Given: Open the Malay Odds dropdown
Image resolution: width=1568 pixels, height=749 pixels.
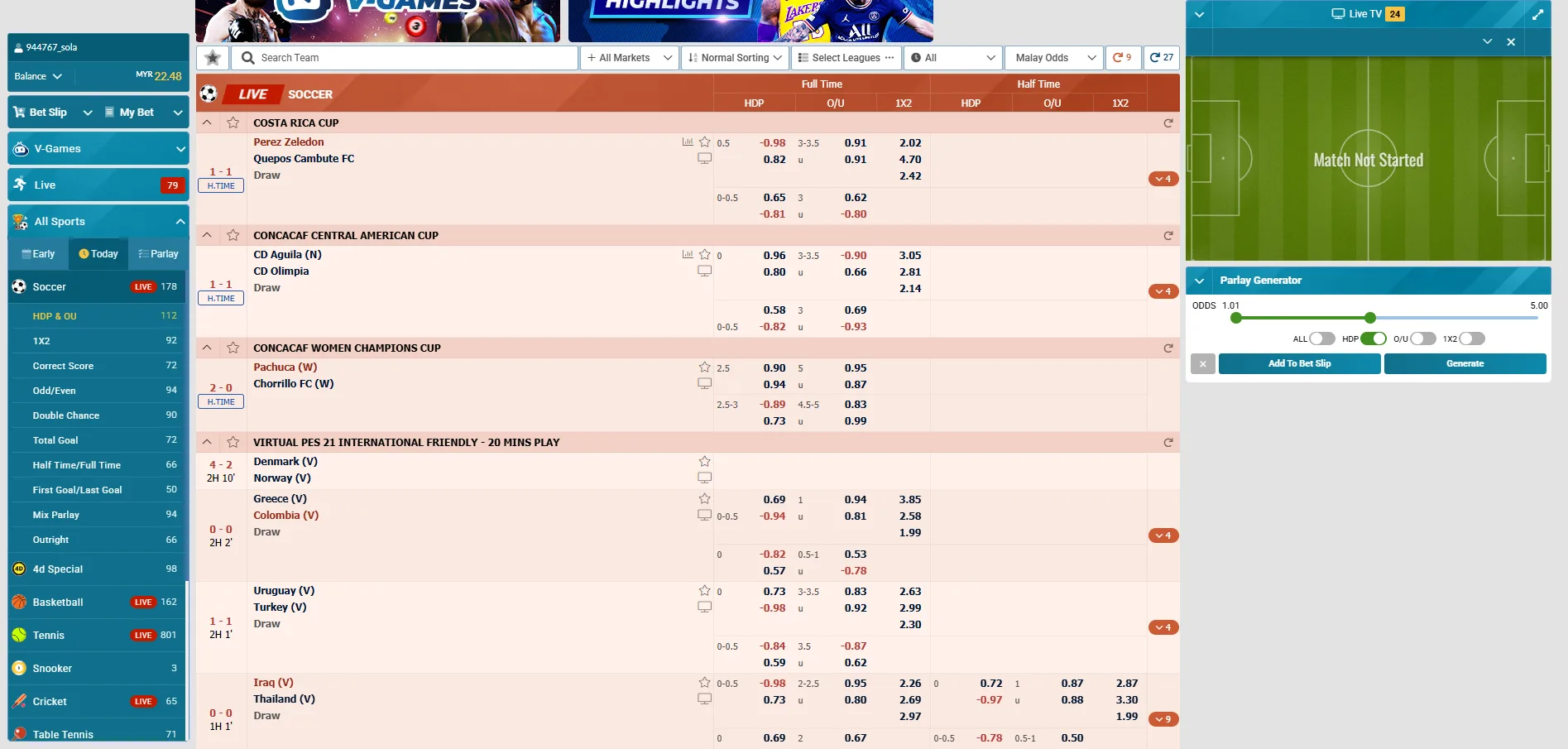Looking at the screenshot, I should tap(1052, 58).
